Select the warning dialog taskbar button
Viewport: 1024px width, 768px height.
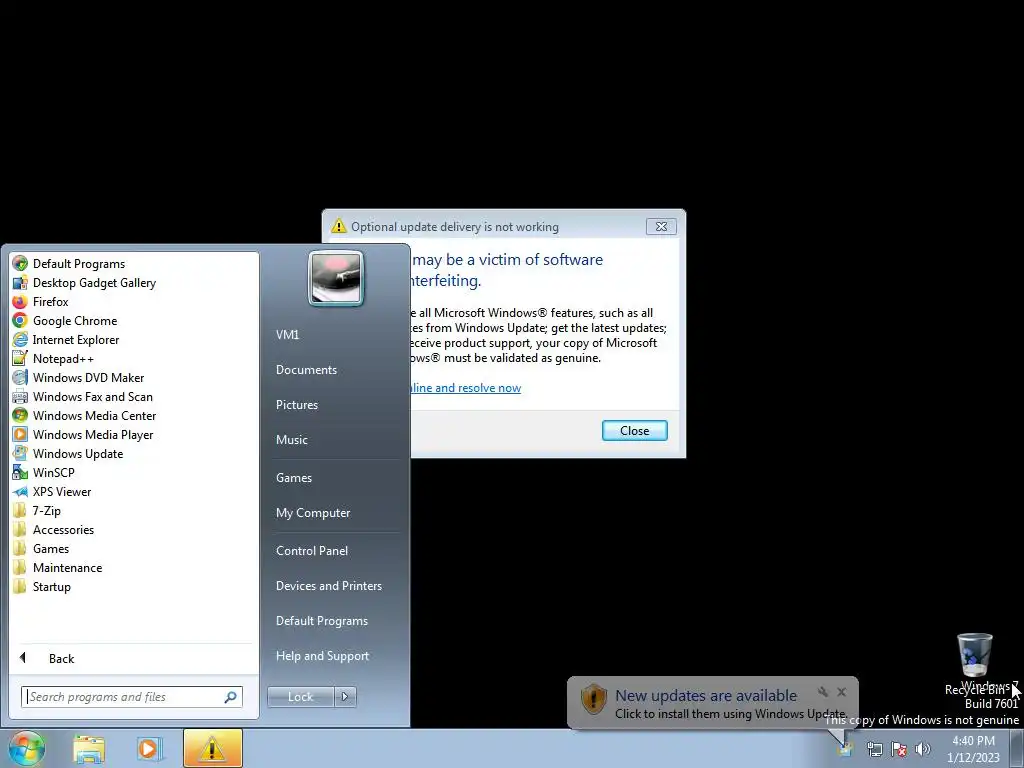(x=212, y=748)
